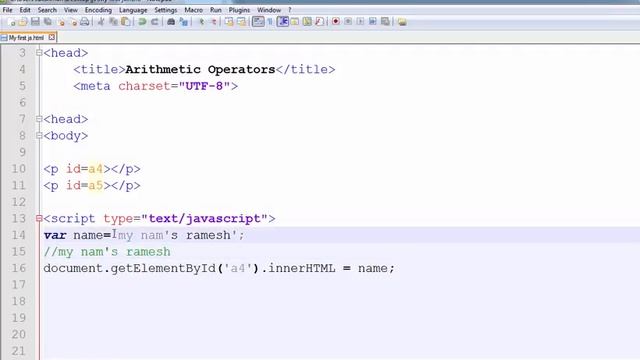Click the Close All toolbar icon
This screenshot has width=640, height=360.
73,22
